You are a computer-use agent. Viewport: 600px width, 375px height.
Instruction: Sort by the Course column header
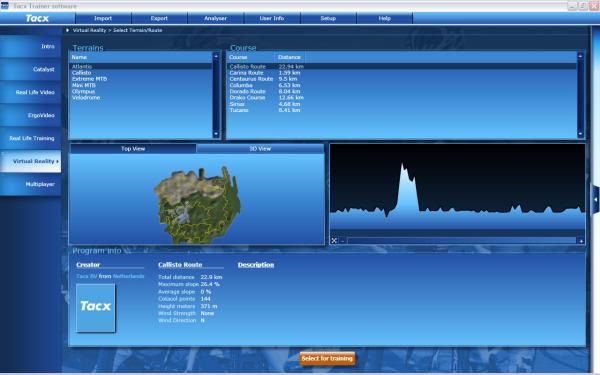pyautogui.click(x=238, y=57)
